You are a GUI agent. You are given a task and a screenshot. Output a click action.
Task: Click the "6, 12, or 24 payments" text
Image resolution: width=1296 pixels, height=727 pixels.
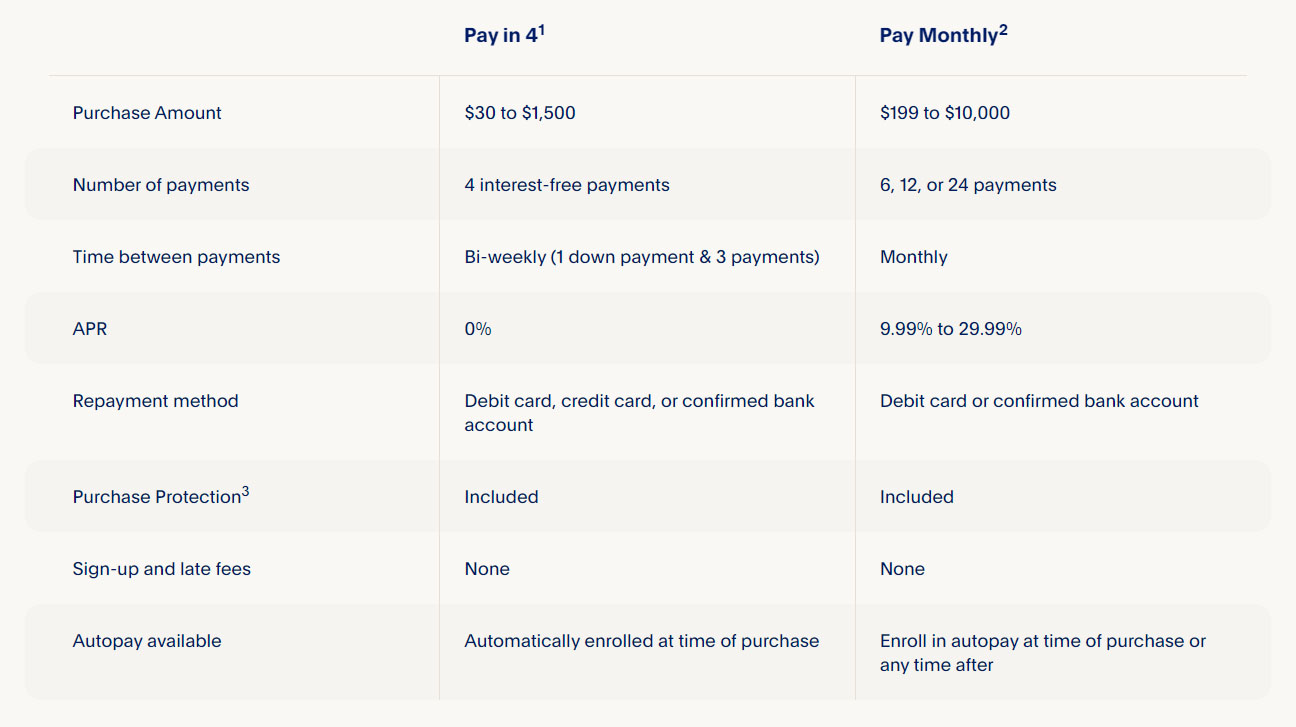click(968, 185)
